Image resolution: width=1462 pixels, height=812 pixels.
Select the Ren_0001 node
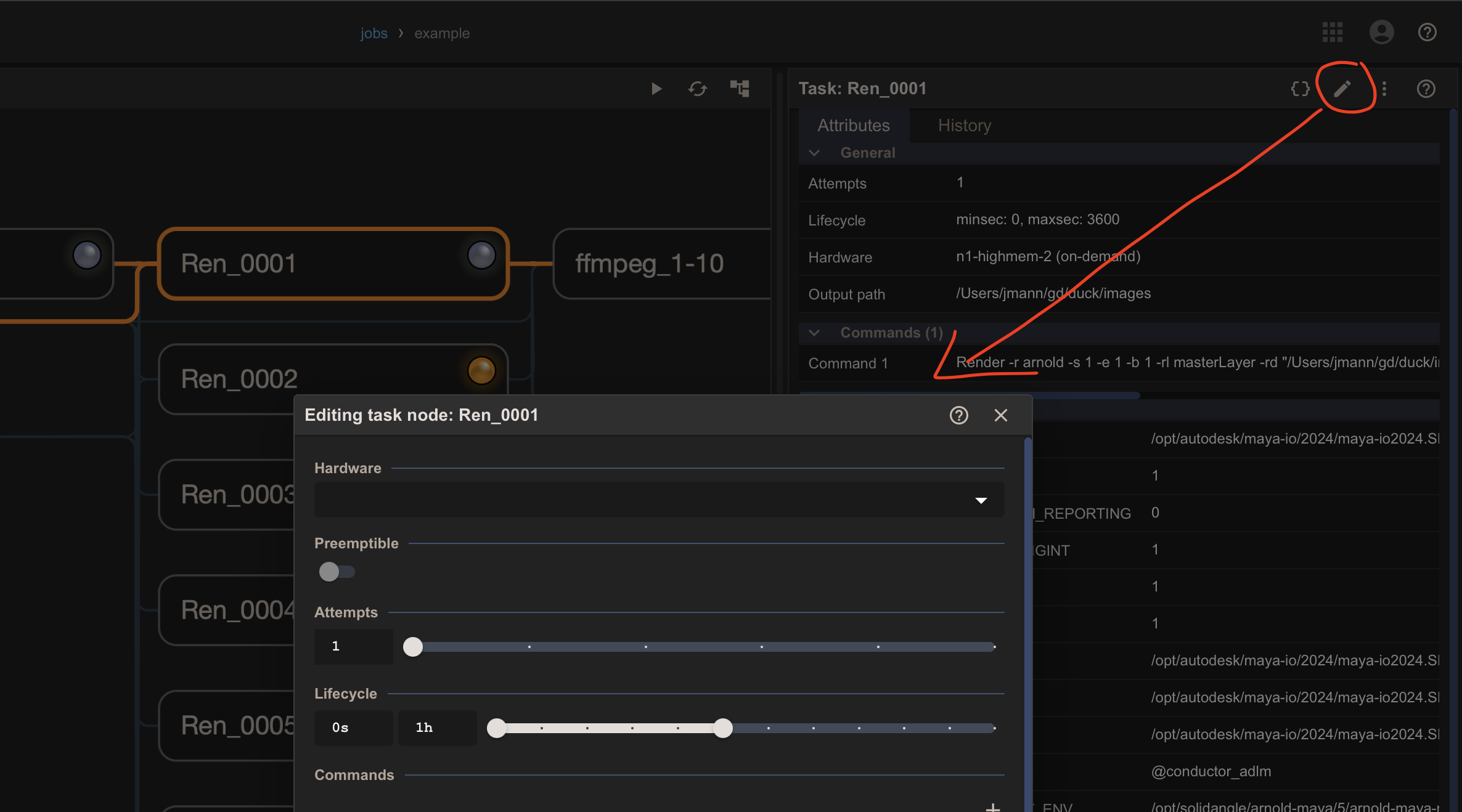pos(333,264)
